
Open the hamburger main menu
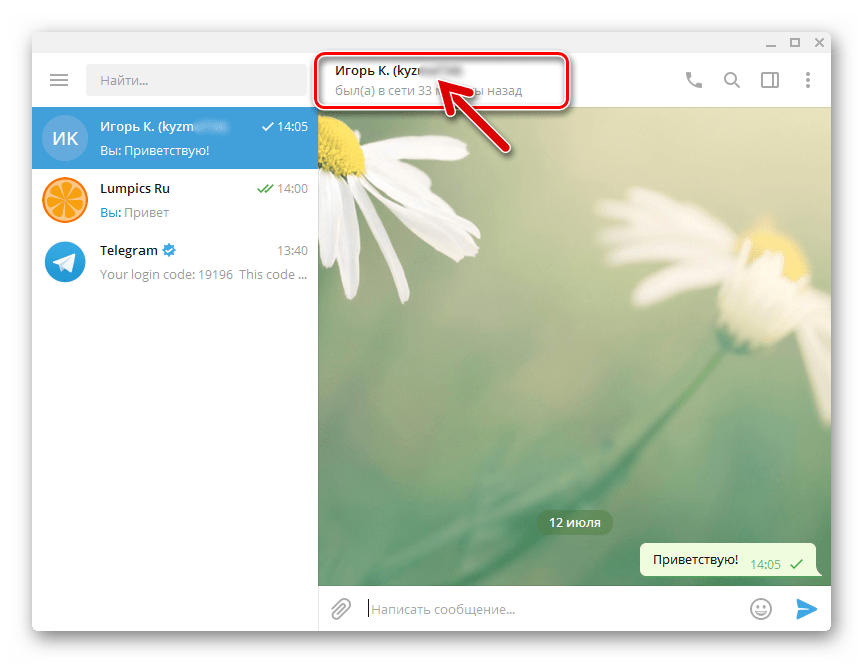click(59, 80)
